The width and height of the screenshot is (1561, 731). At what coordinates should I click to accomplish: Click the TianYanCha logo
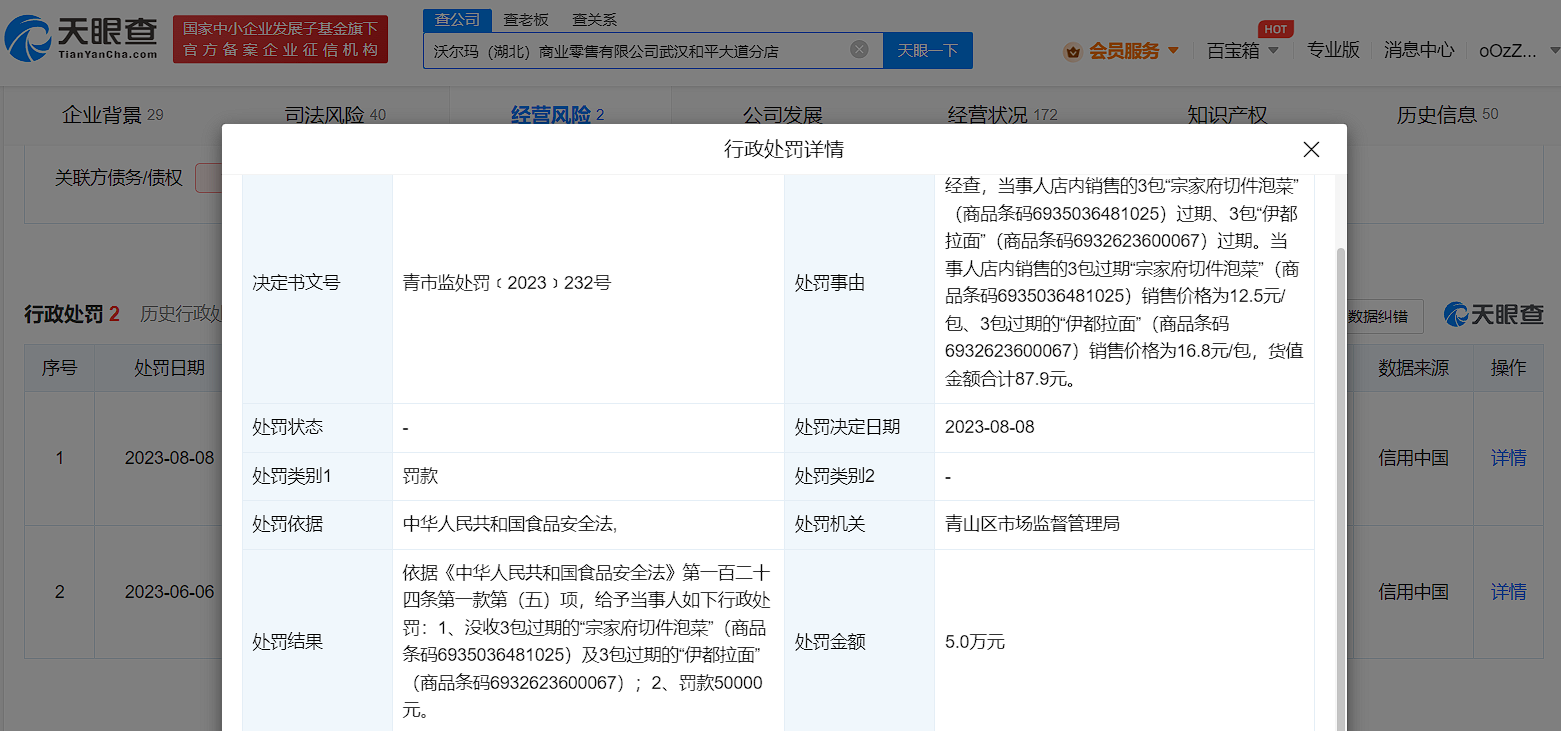tap(82, 40)
